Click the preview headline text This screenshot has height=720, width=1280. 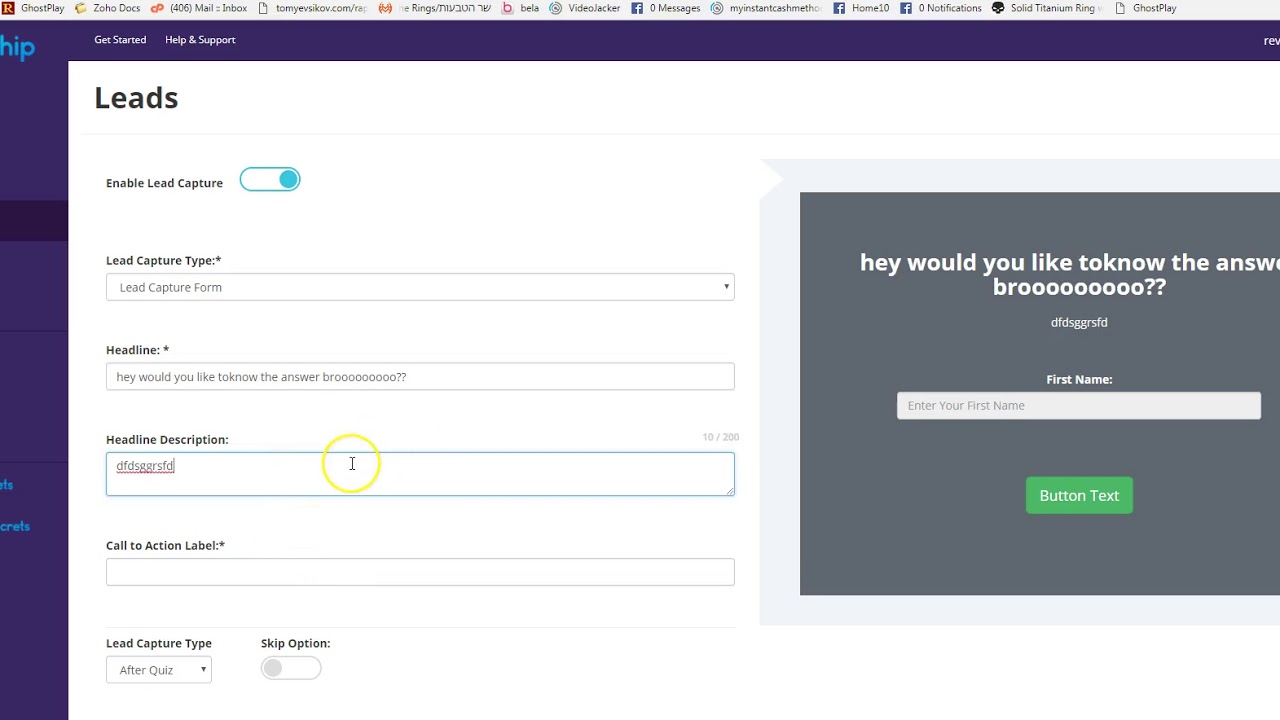click(x=1070, y=274)
